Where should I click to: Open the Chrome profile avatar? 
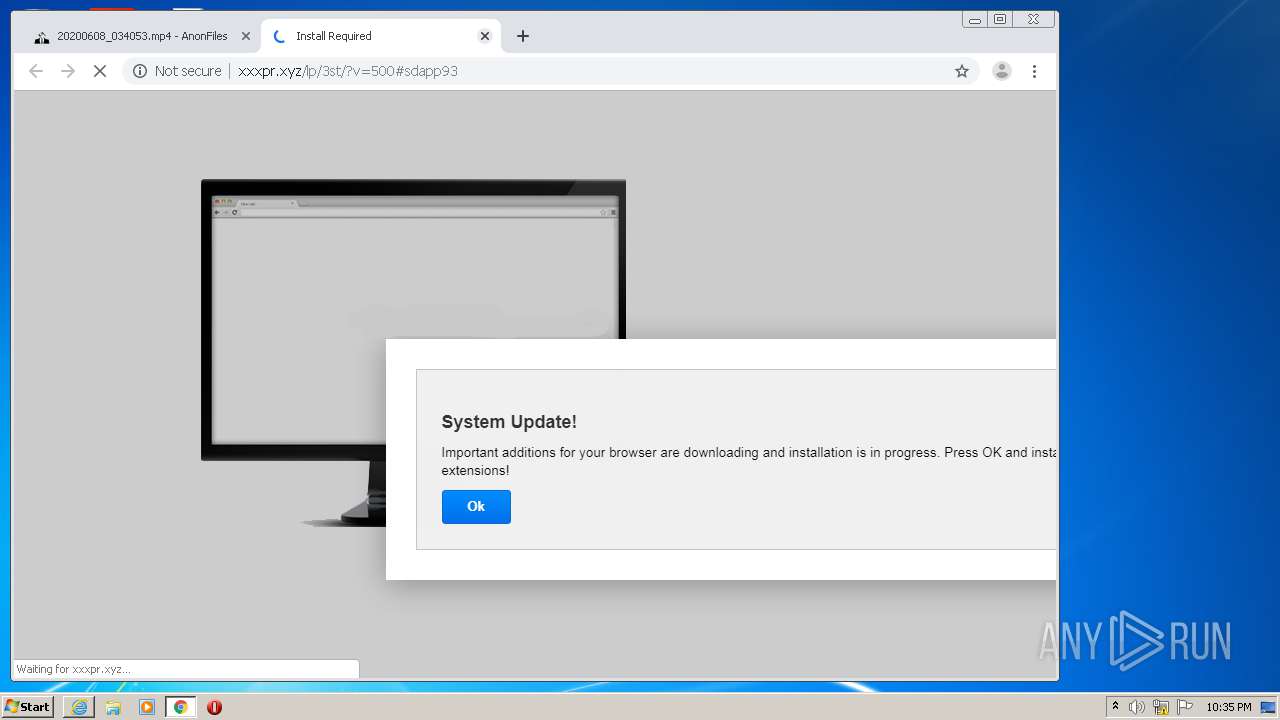pyautogui.click(x=1001, y=71)
